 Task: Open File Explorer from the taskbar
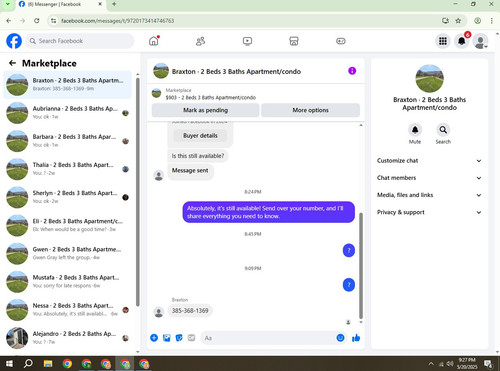click(48, 363)
